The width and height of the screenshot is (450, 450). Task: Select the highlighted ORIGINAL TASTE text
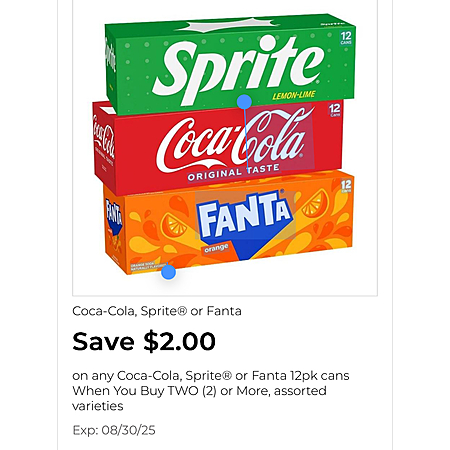pyautogui.click(x=233, y=172)
